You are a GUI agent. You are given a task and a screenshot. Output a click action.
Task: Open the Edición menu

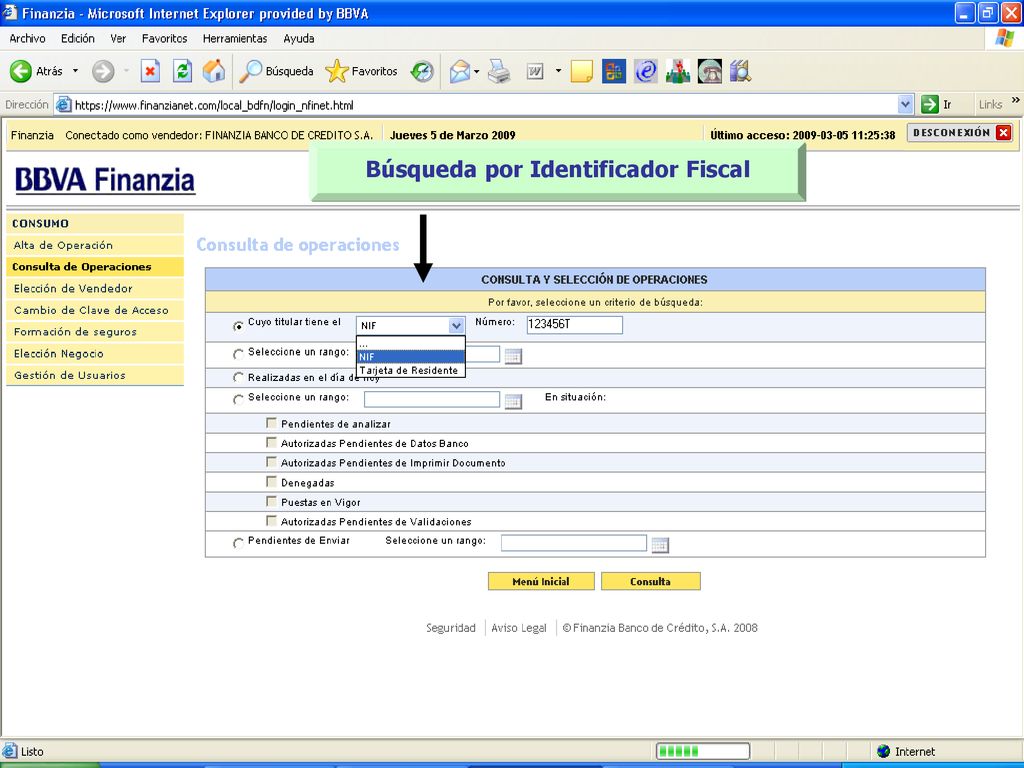click(78, 39)
